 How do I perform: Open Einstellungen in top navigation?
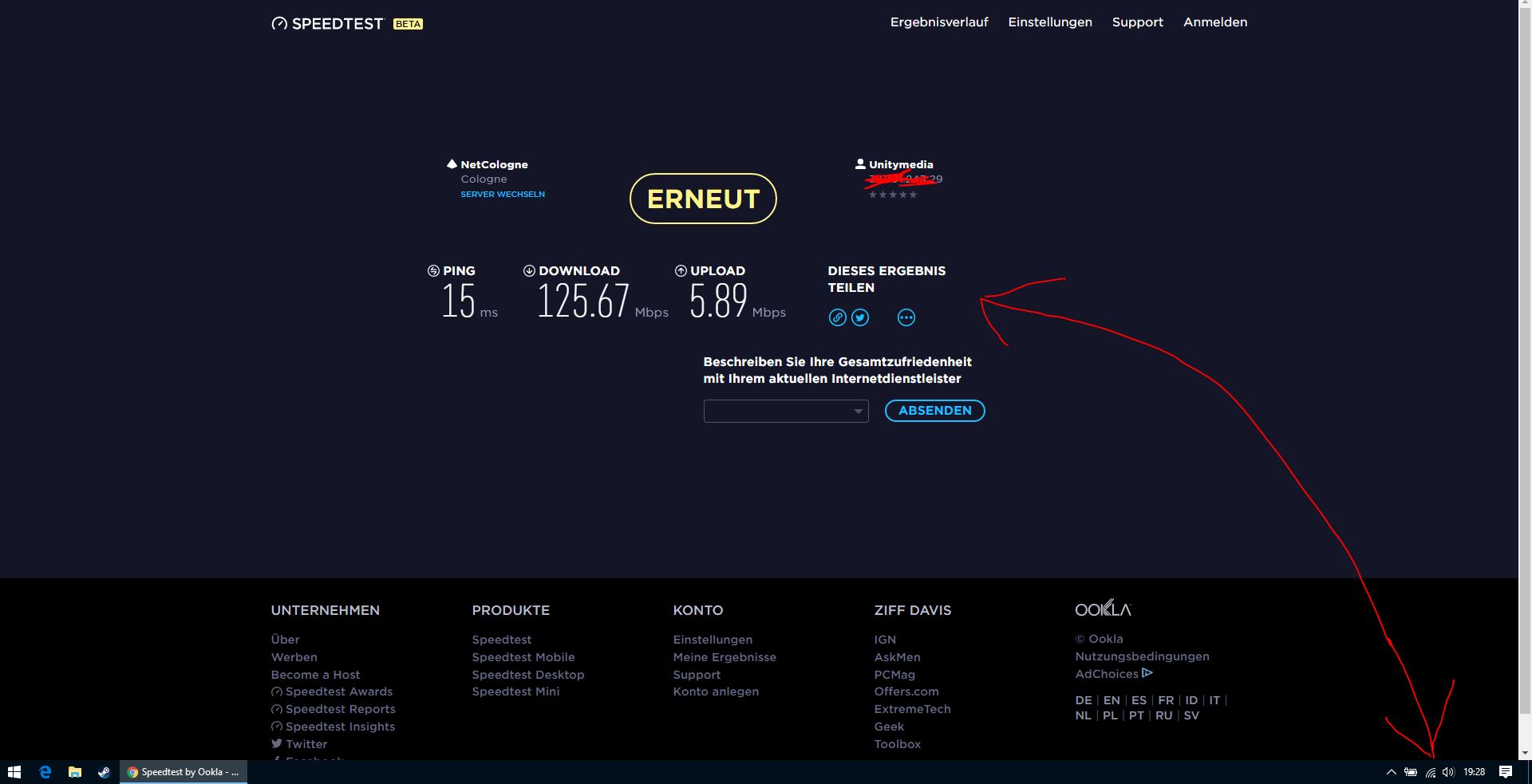(1050, 22)
